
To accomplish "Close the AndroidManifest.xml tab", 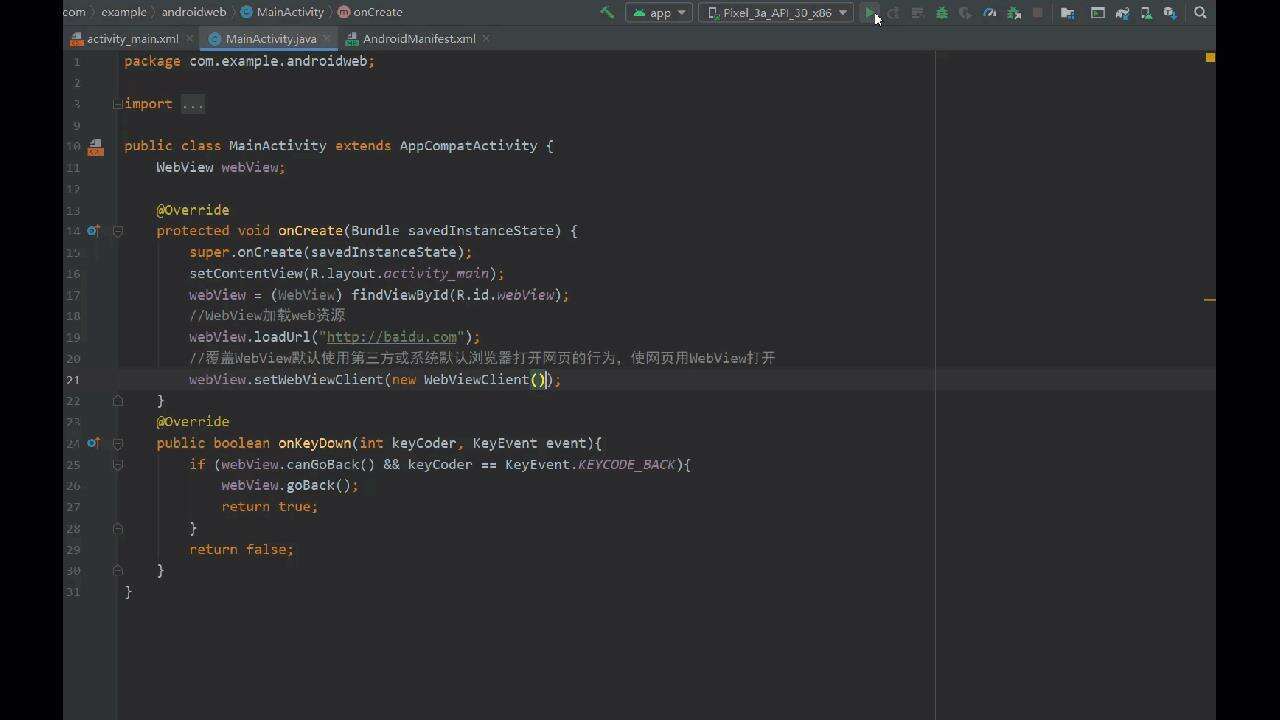I will [486, 39].
